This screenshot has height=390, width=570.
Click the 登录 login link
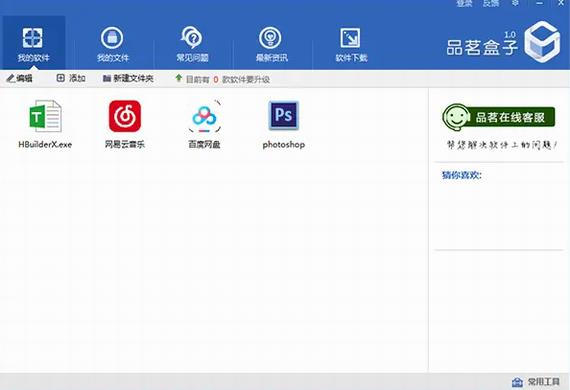point(464,3)
